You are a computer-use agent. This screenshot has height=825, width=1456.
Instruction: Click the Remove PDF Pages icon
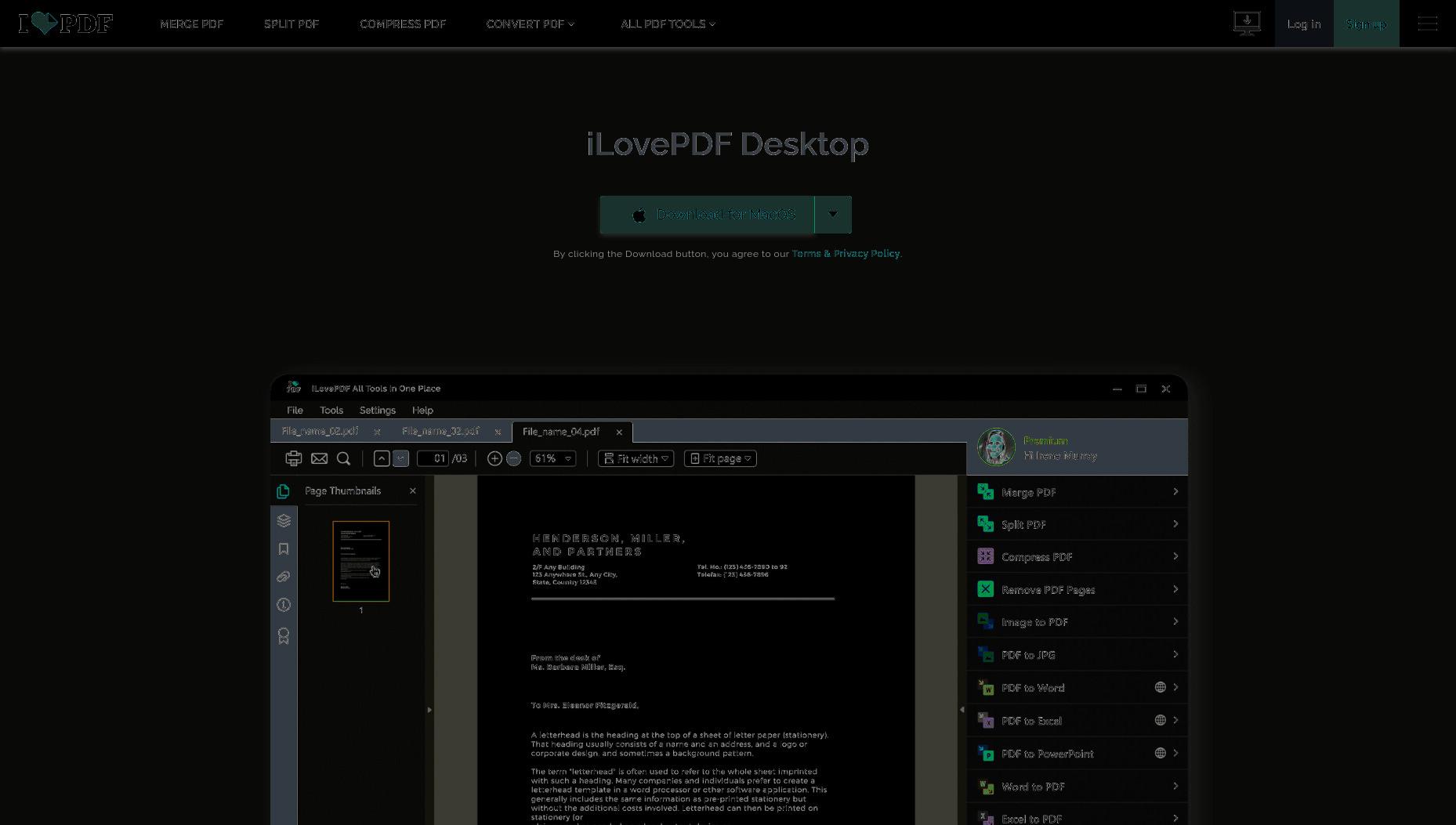(986, 590)
